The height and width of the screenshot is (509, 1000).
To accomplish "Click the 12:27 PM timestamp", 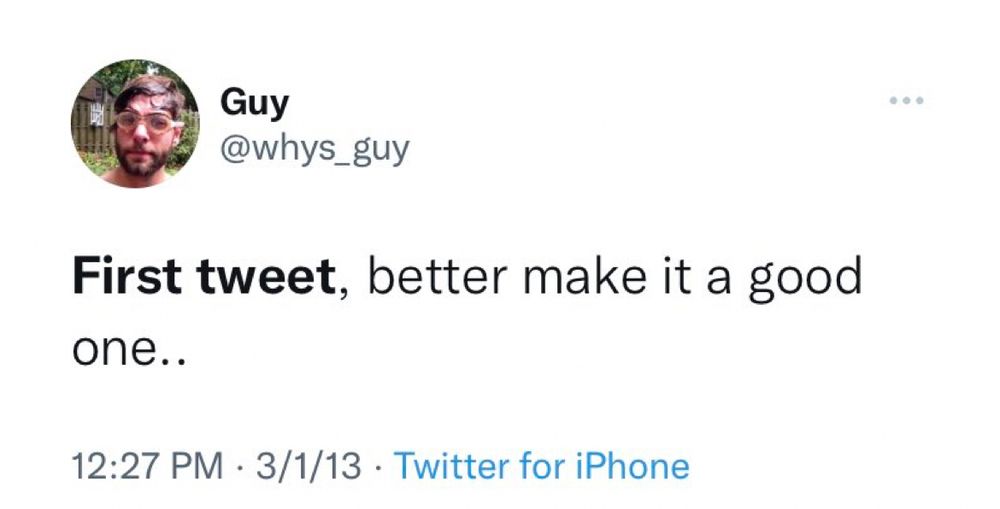I will click(147, 466).
